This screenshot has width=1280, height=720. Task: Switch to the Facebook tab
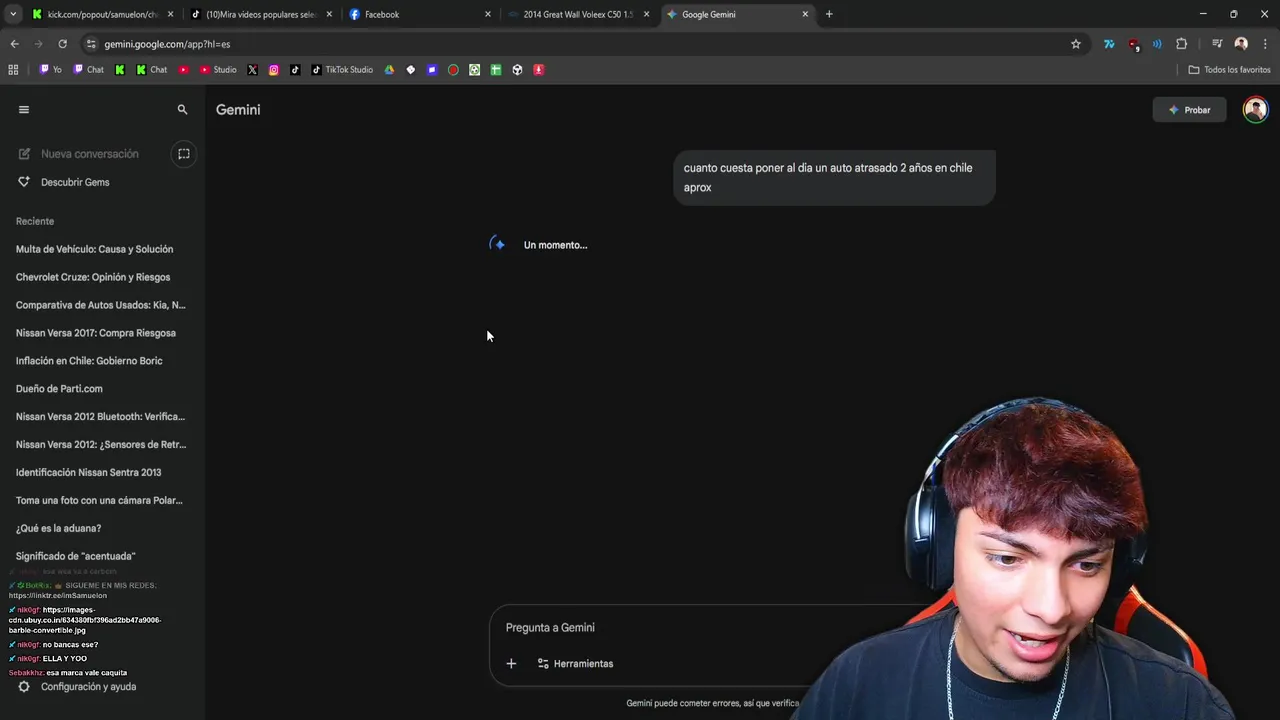(x=420, y=14)
